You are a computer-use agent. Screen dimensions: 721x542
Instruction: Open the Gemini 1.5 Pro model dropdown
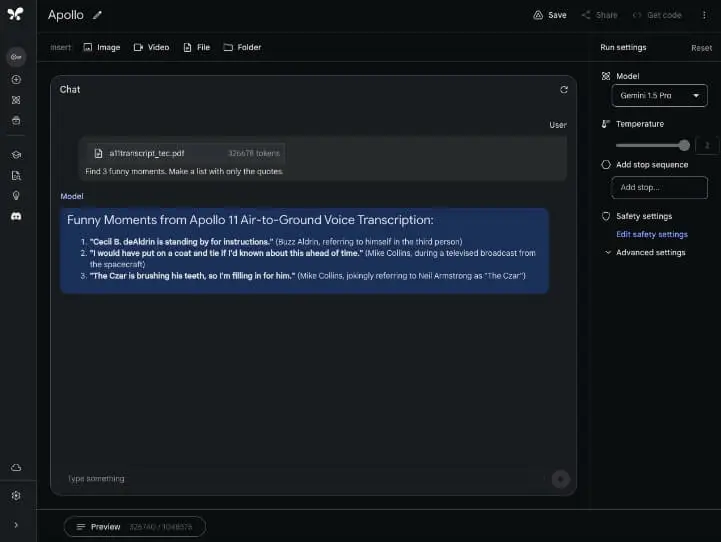point(659,95)
